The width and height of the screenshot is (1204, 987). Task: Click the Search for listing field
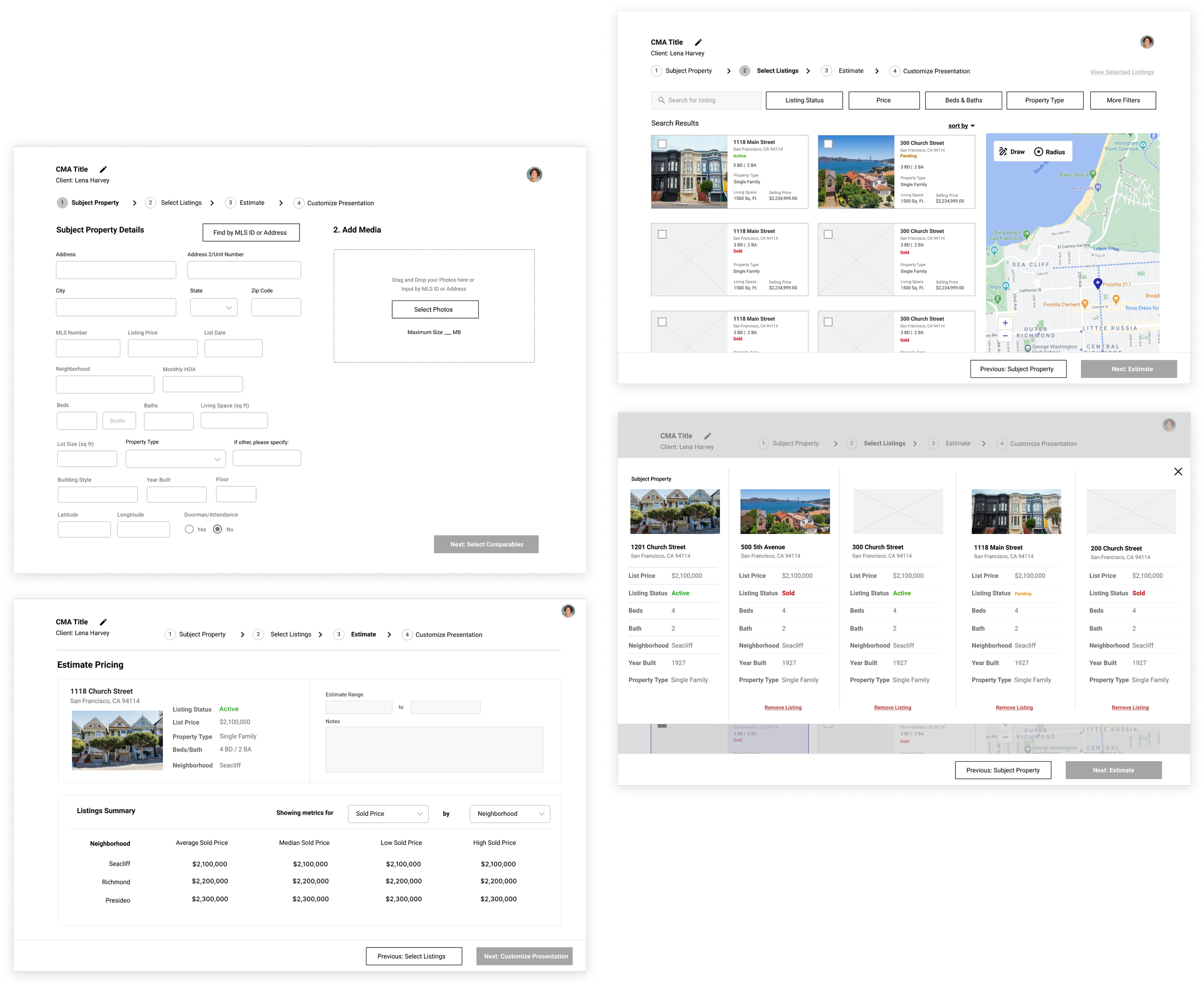706,100
